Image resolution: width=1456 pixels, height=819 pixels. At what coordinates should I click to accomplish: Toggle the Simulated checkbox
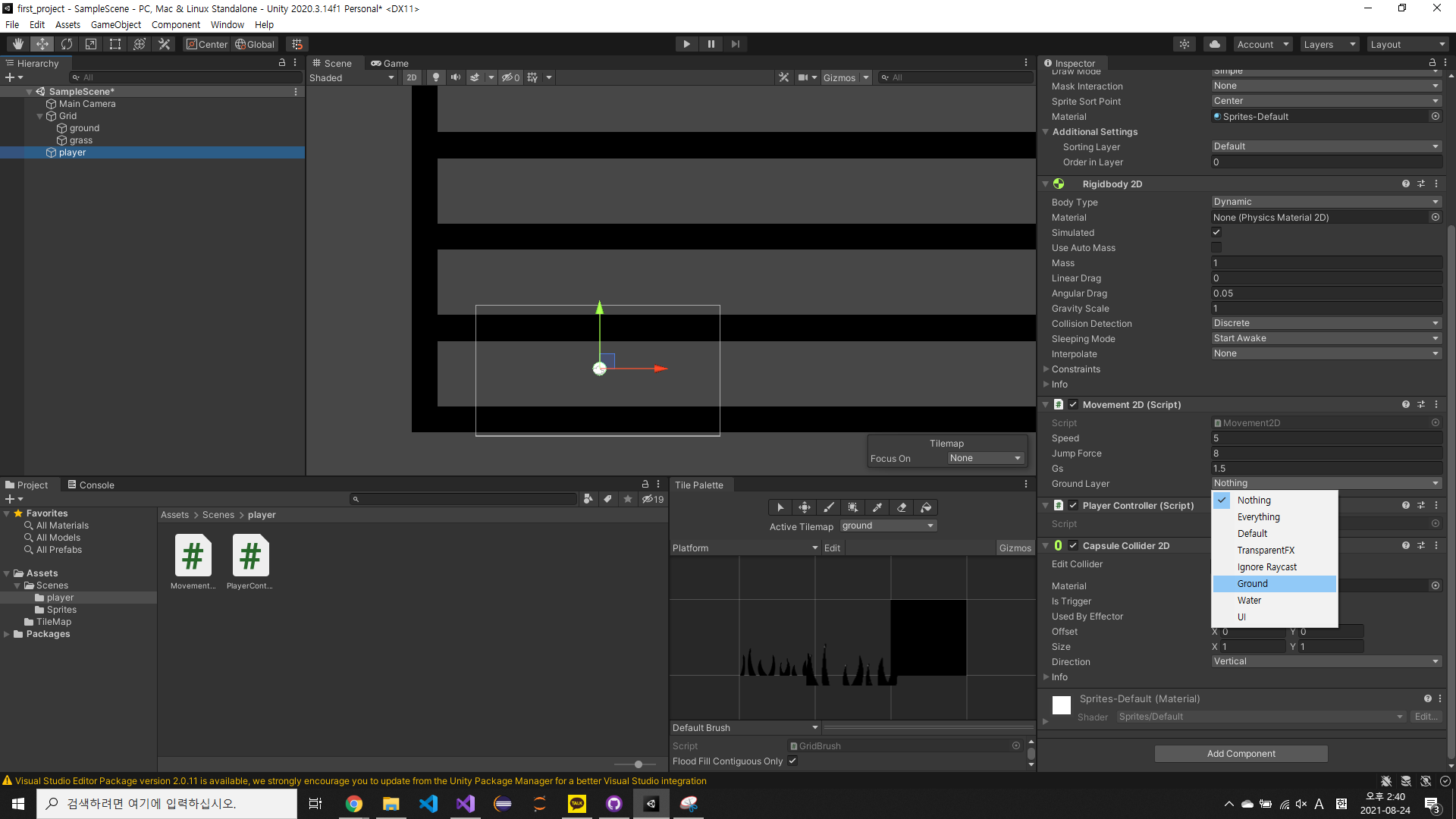pos(1216,233)
